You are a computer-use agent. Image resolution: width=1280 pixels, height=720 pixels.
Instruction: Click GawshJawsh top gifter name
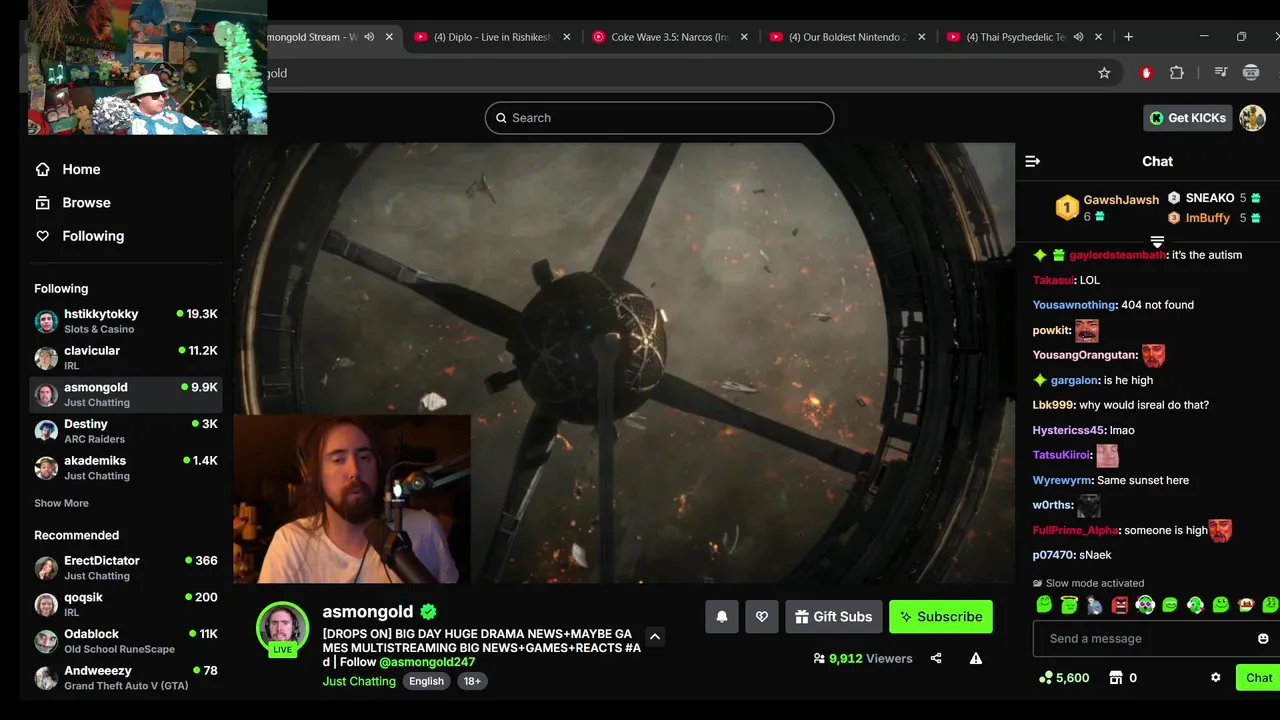1121,200
